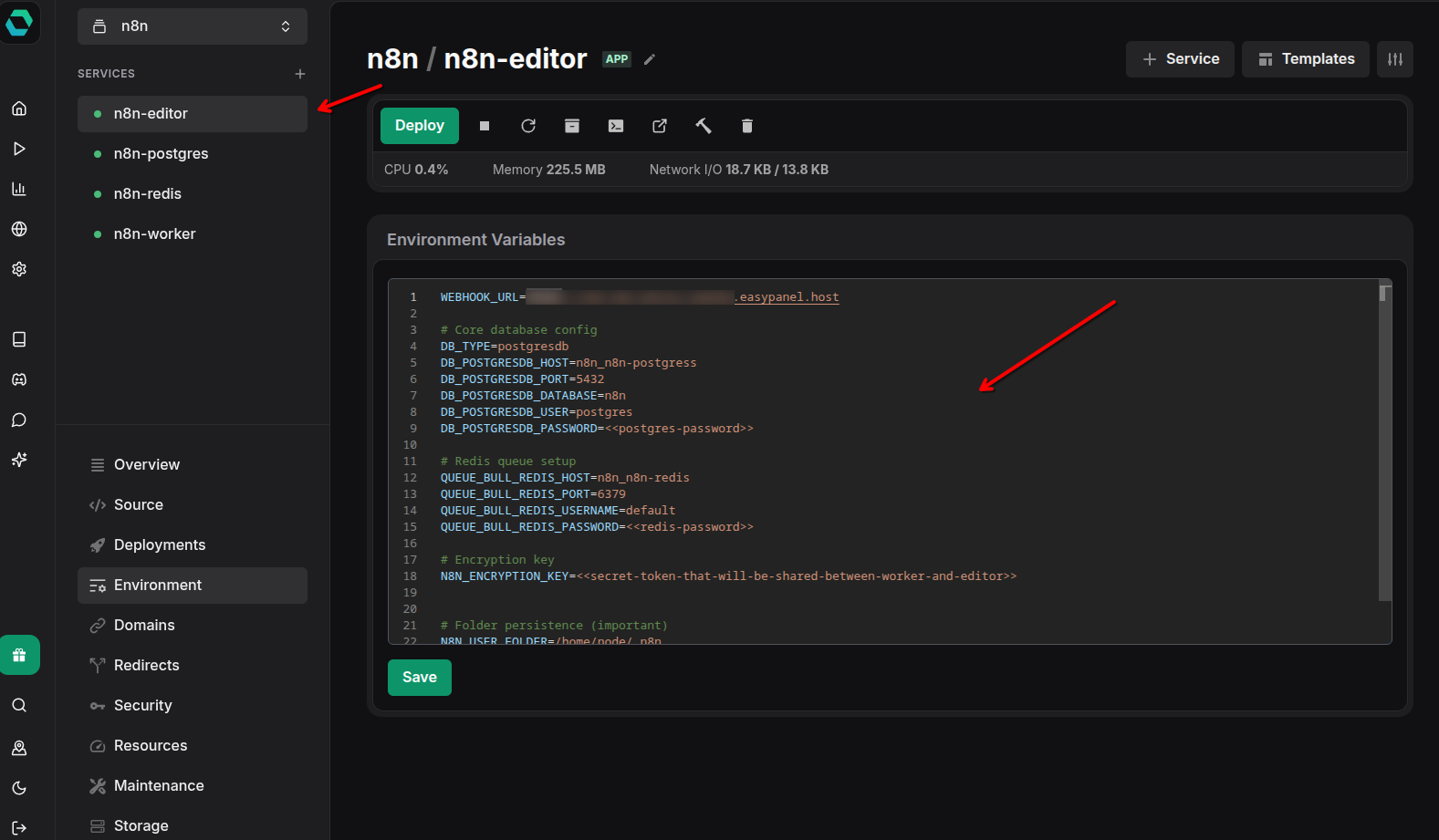Open the Domains menu item
This screenshot has height=840, width=1439.
(193, 626)
